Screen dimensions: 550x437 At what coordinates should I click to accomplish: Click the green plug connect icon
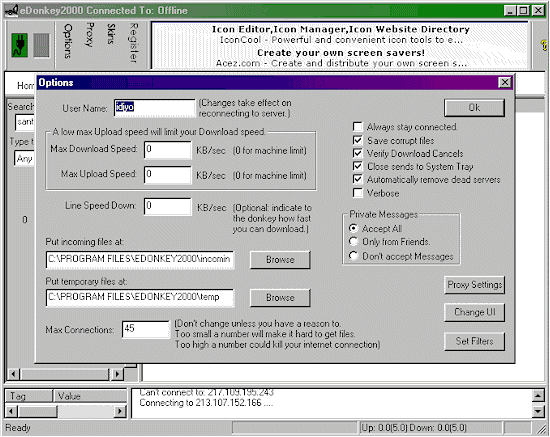(x=20, y=45)
